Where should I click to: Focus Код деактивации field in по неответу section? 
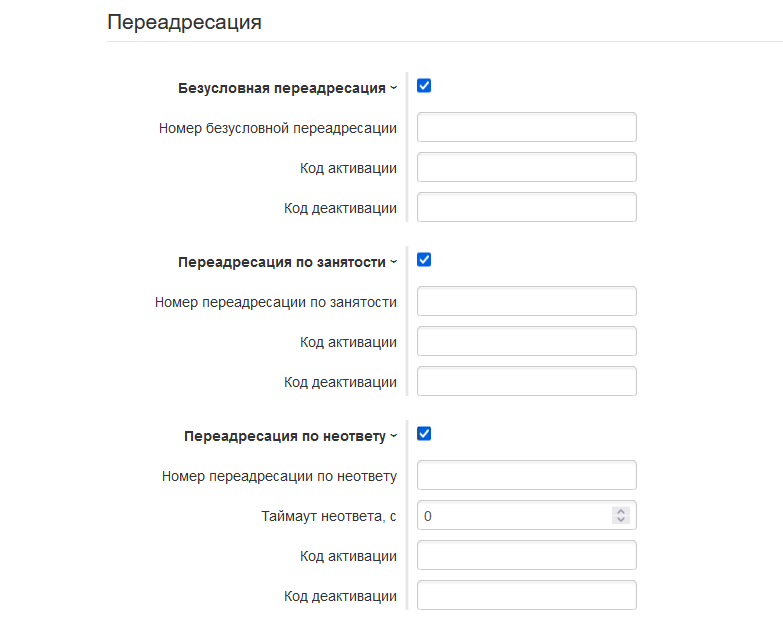tap(526, 596)
